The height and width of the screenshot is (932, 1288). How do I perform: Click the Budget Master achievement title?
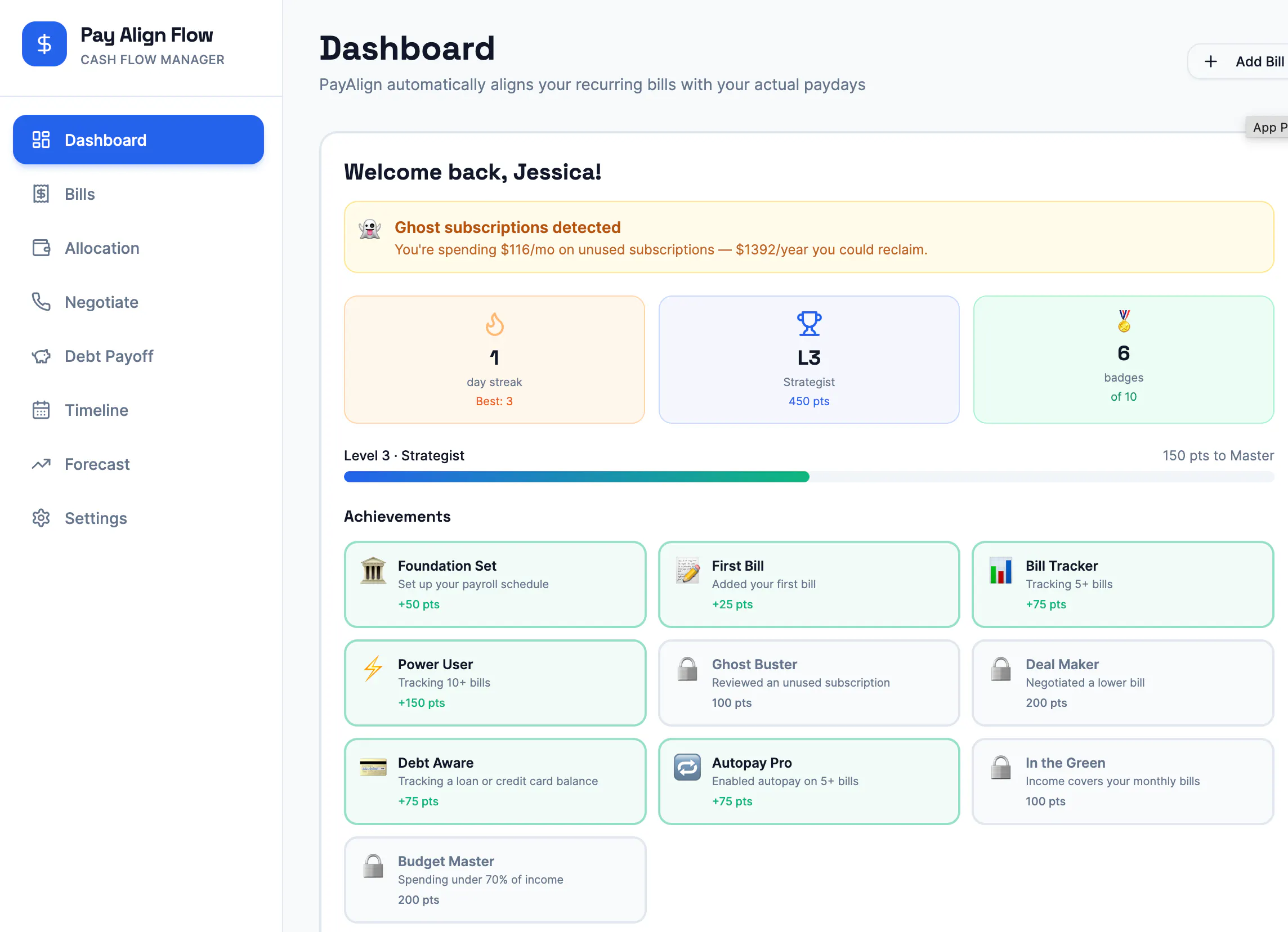[x=446, y=861]
